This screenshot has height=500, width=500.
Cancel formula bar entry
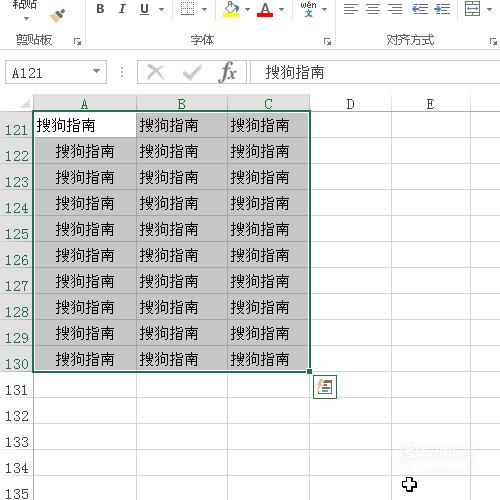[156, 72]
